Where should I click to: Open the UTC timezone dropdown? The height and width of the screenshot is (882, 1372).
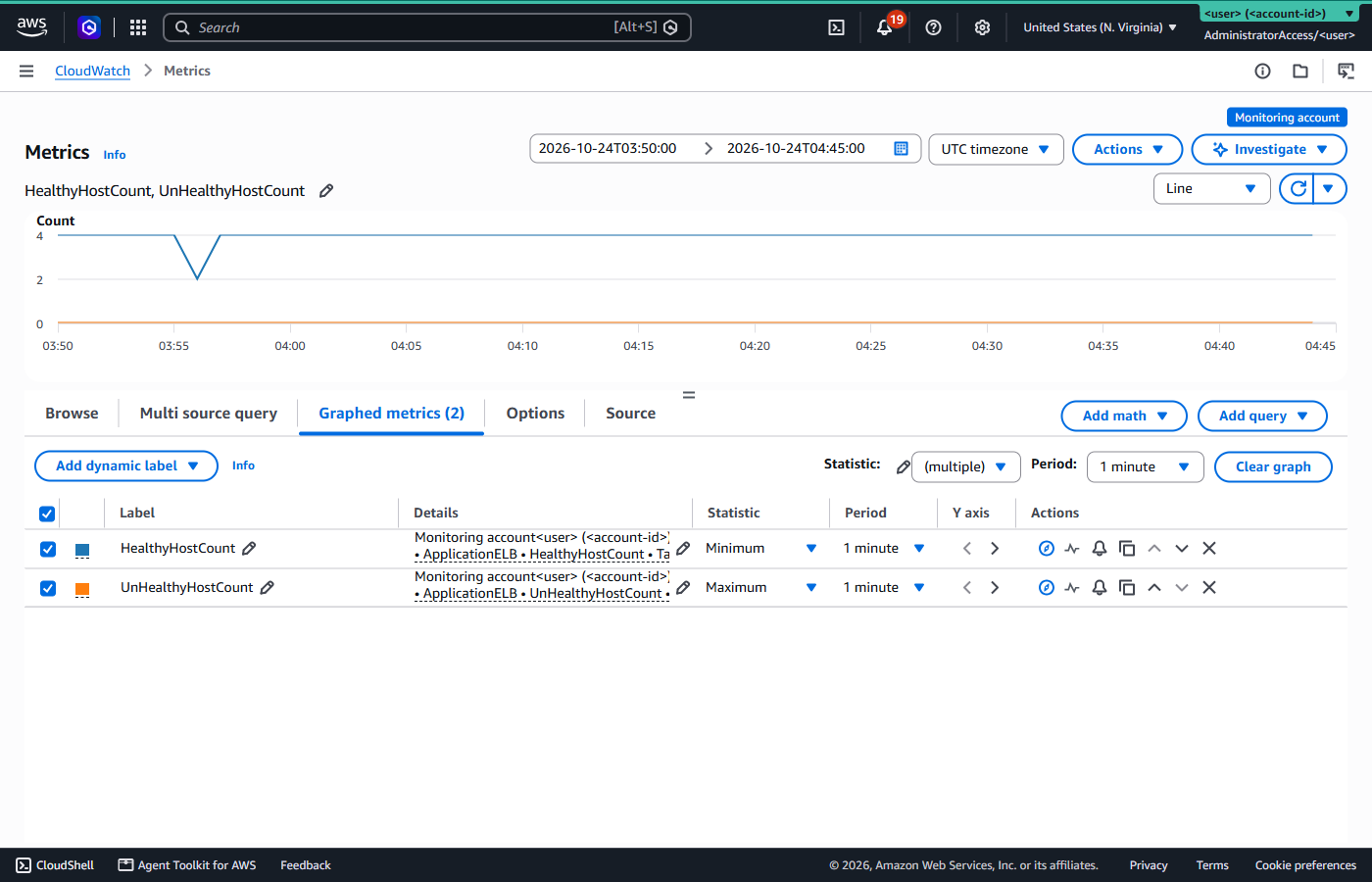pos(996,149)
